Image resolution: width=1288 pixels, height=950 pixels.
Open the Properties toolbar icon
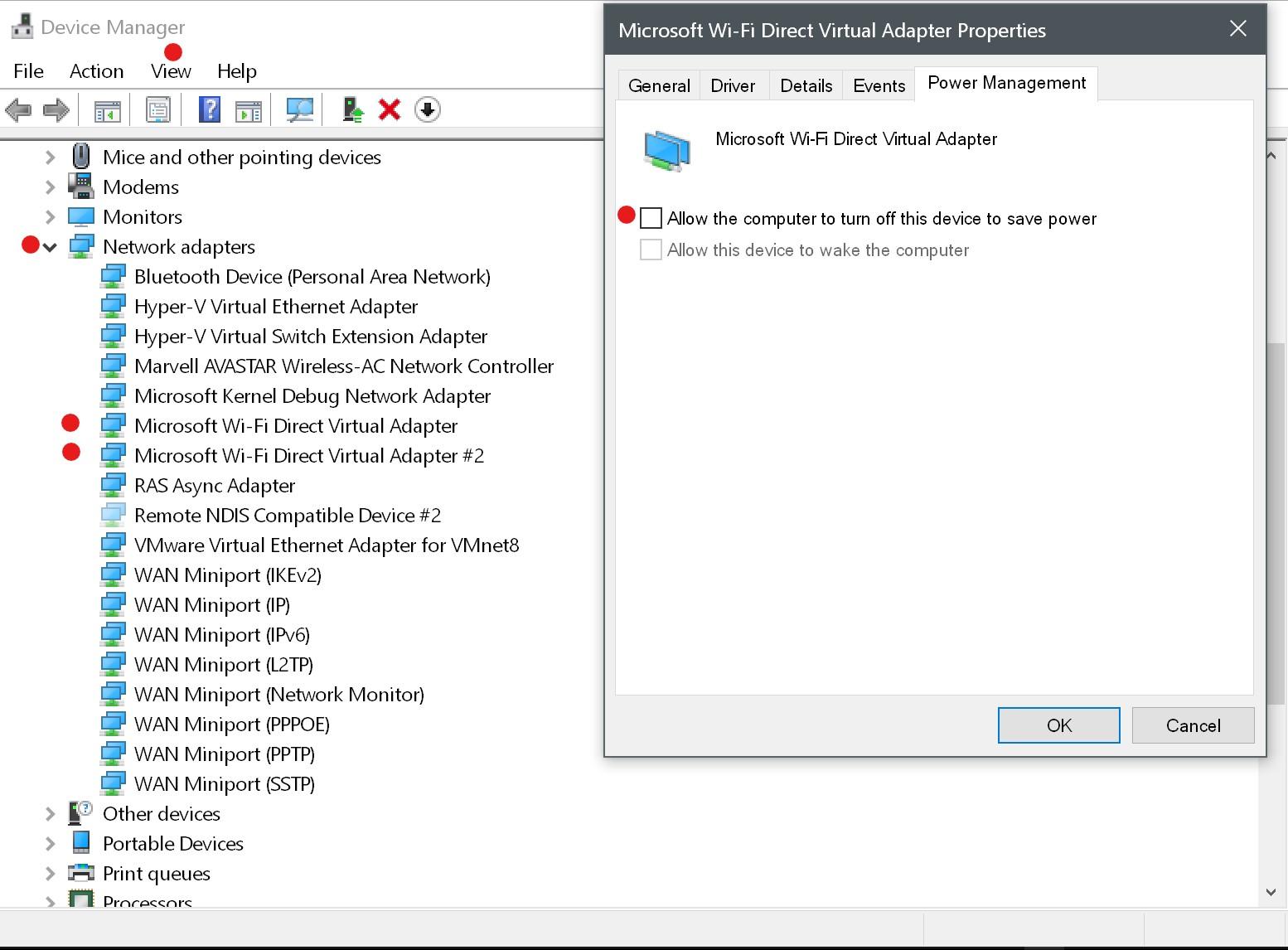click(157, 109)
